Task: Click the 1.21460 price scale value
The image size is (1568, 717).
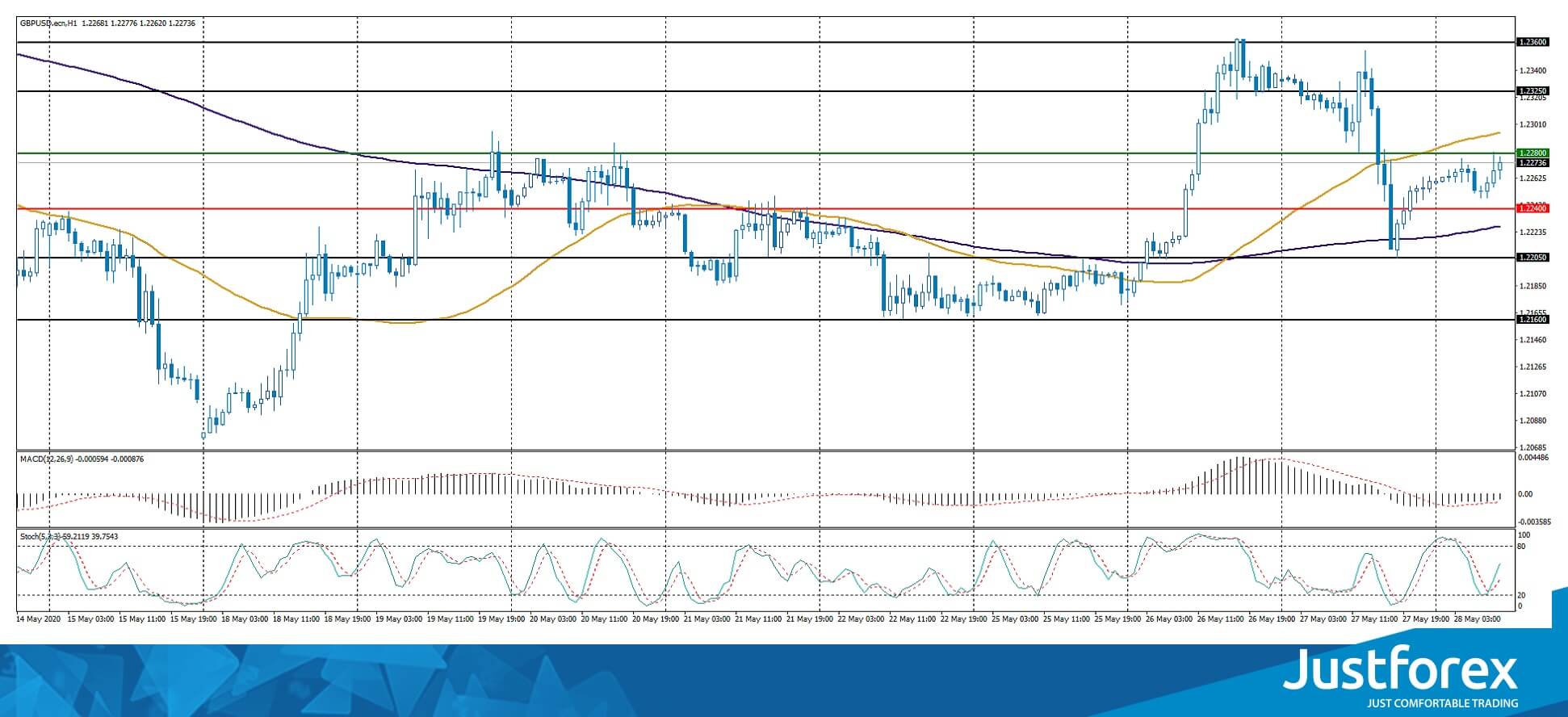Action: pos(1532,340)
